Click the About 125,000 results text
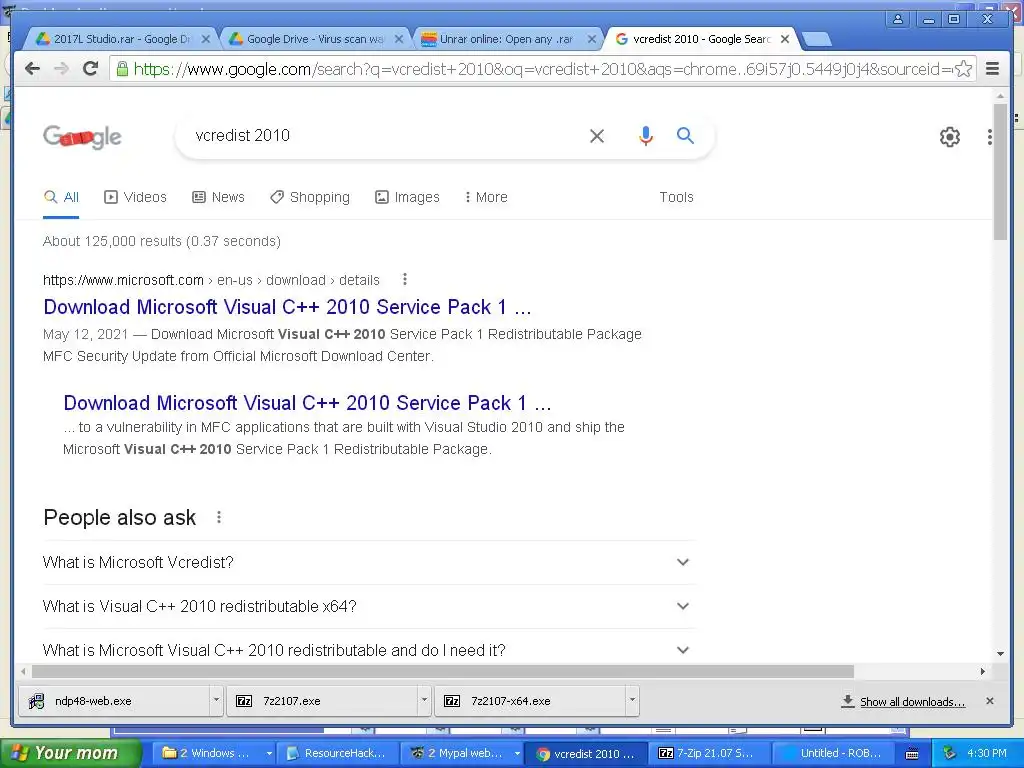This screenshot has width=1024, height=768. pos(162,241)
